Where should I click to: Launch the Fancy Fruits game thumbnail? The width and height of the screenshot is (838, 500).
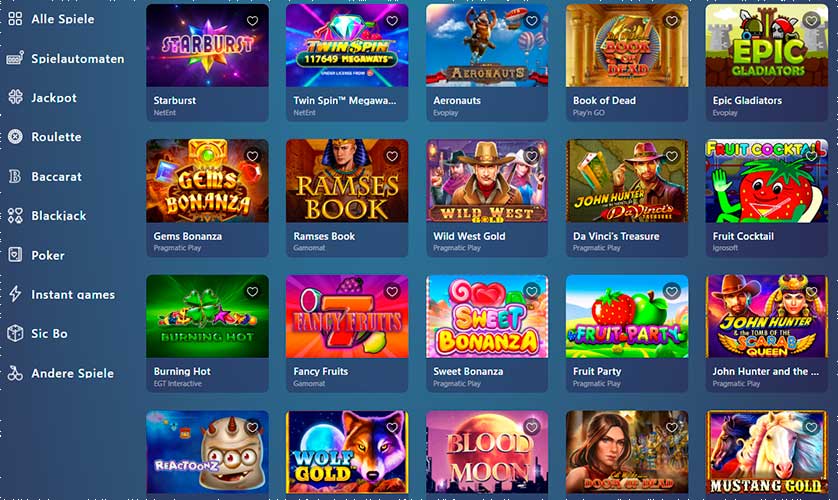pyautogui.click(x=347, y=316)
